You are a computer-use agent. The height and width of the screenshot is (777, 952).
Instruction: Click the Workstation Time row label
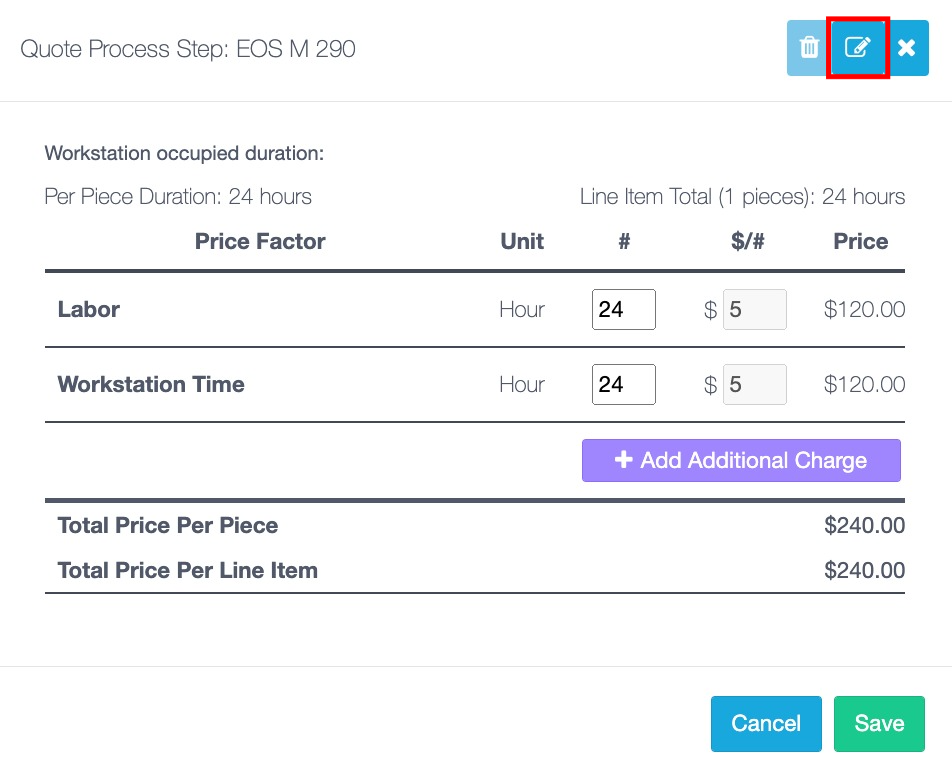[151, 385]
